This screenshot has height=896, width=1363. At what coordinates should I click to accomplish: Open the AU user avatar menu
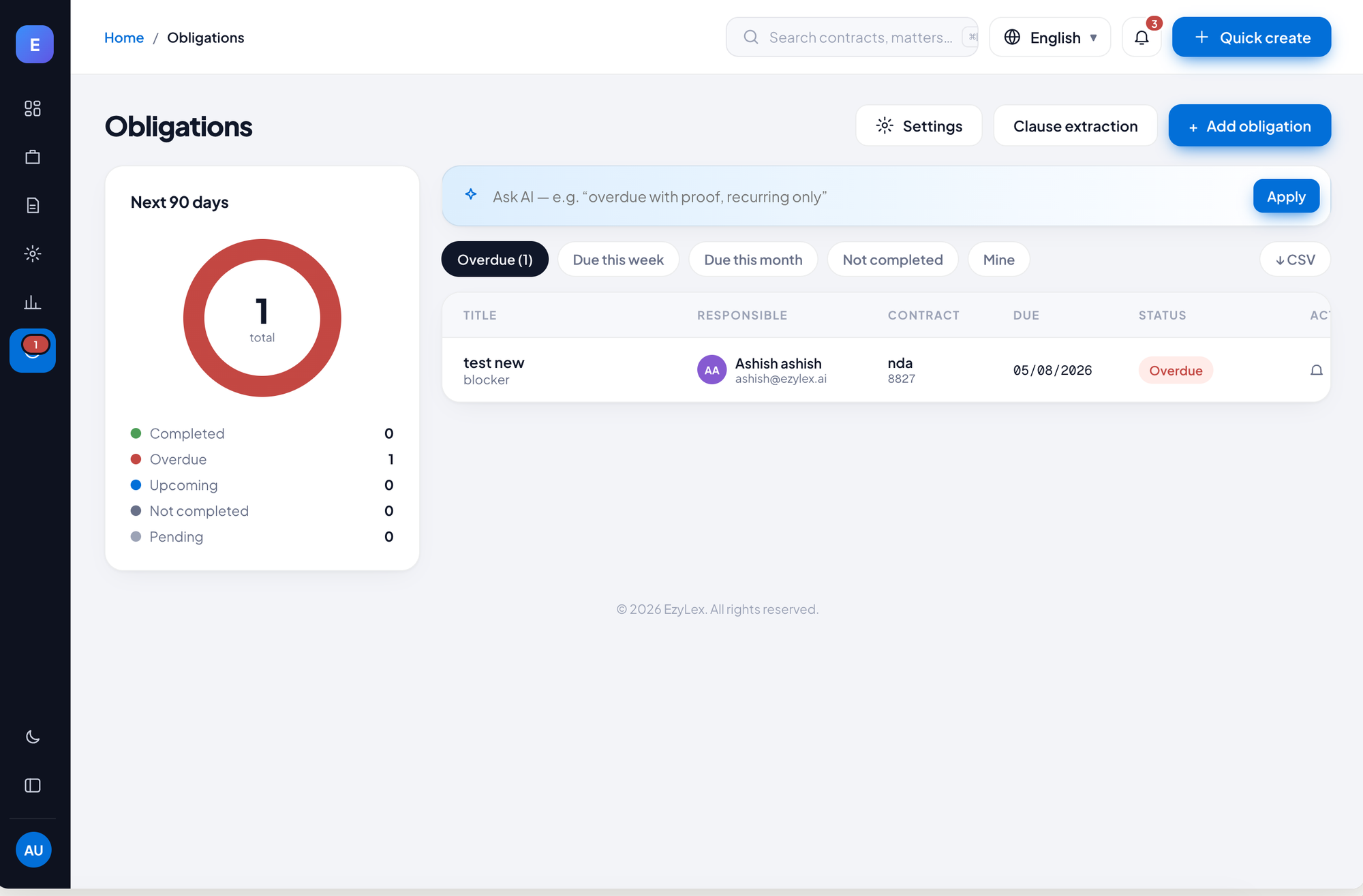tap(33, 850)
